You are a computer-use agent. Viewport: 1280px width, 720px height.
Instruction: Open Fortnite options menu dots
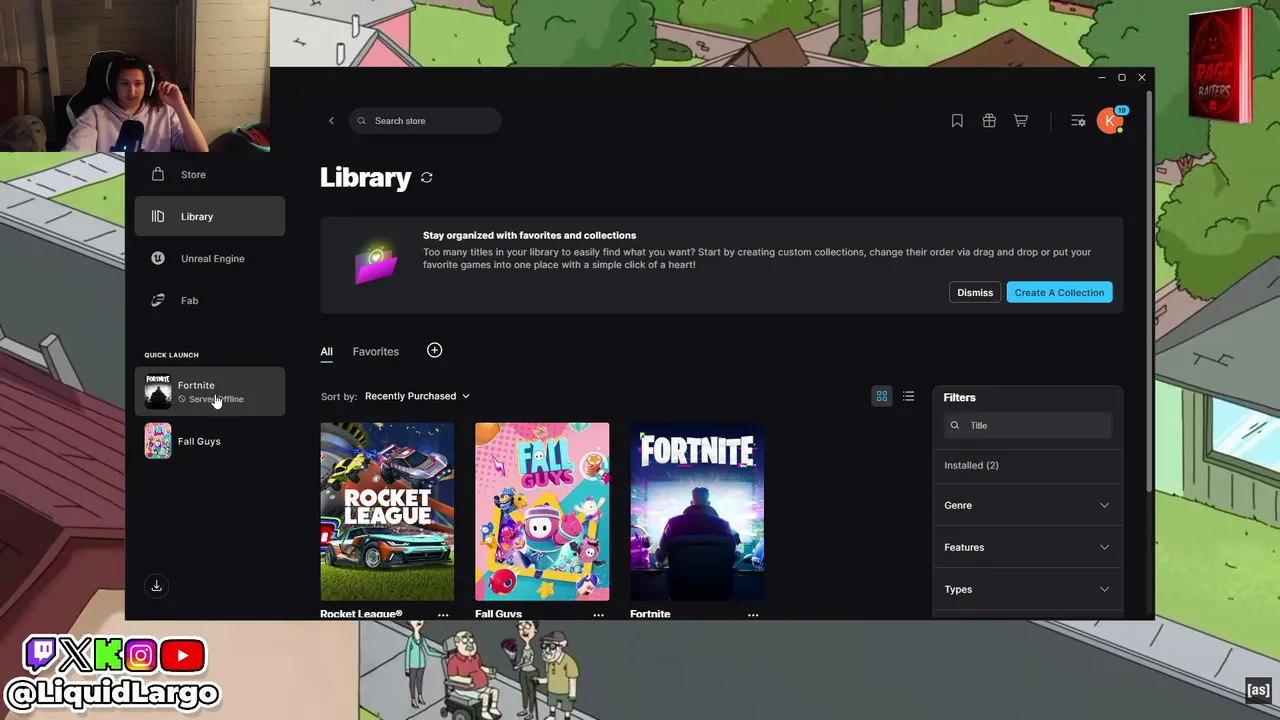click(753, 614)
